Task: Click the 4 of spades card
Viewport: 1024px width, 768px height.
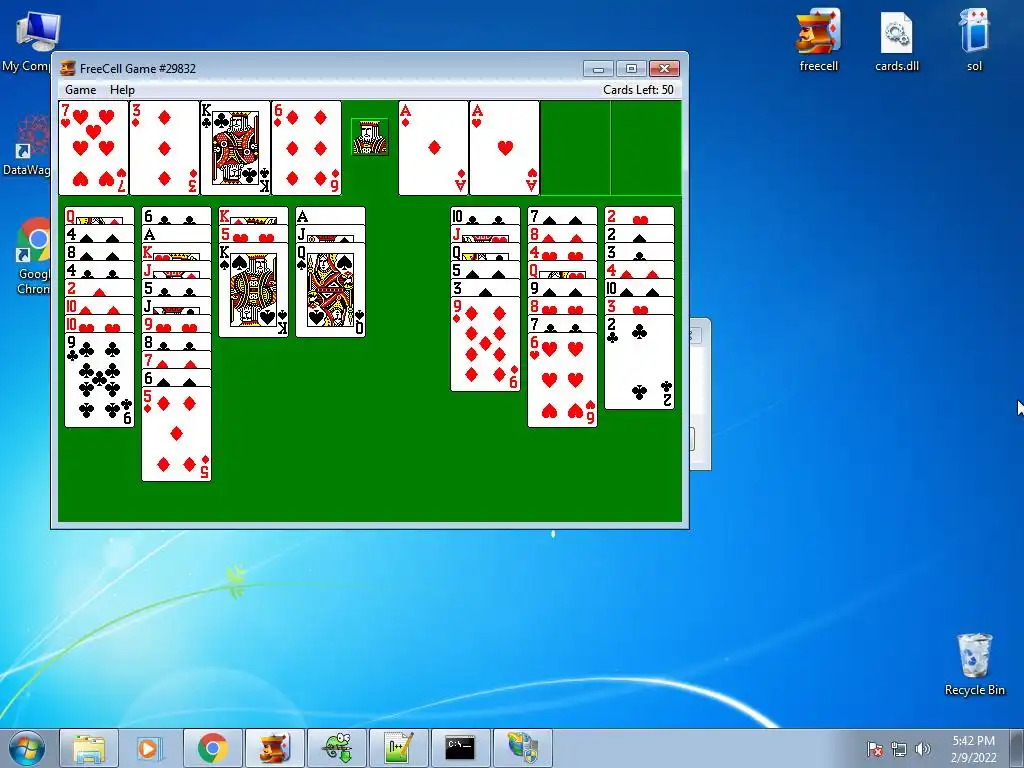Action: (x=99, y=234)
